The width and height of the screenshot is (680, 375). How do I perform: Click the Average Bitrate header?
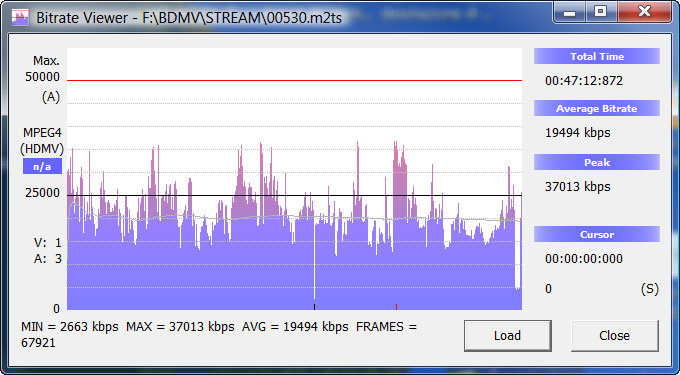click(597, 108)
